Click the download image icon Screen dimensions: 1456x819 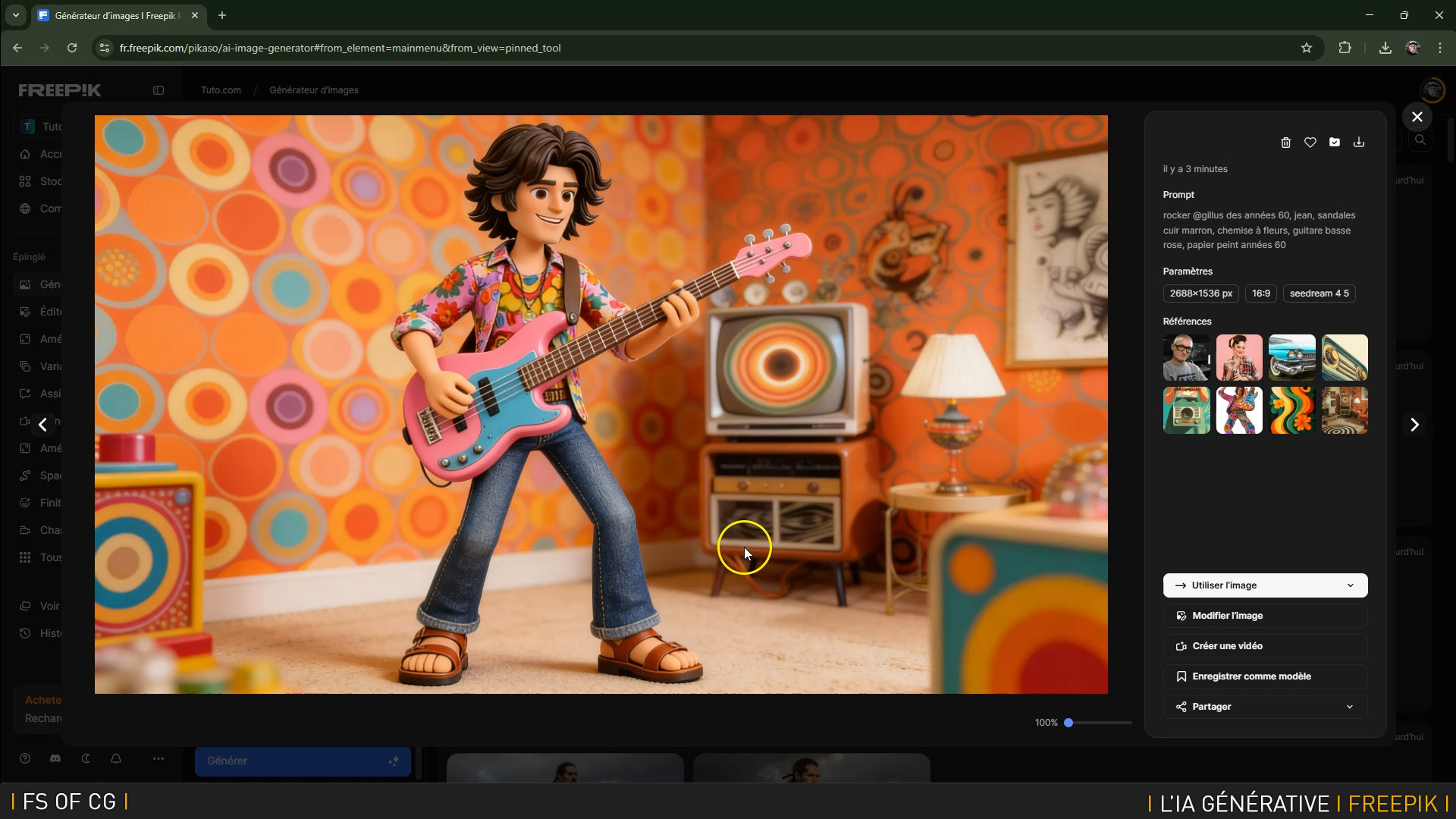pyautogui.click(x=1359, y=143)
